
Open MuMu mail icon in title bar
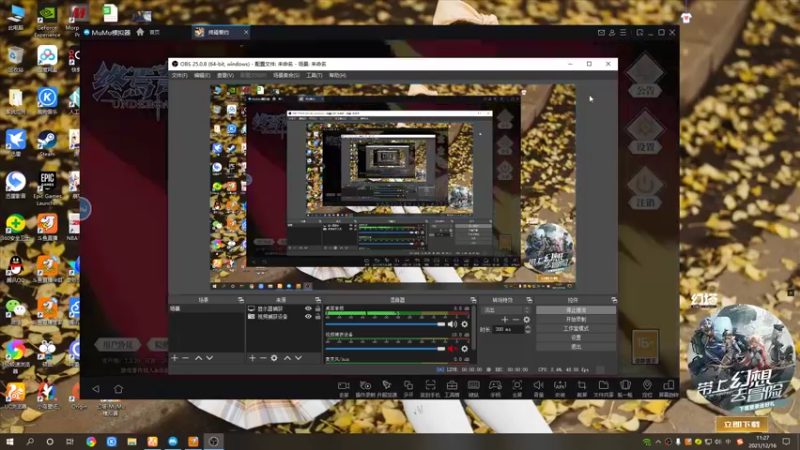tap(601, 32)
